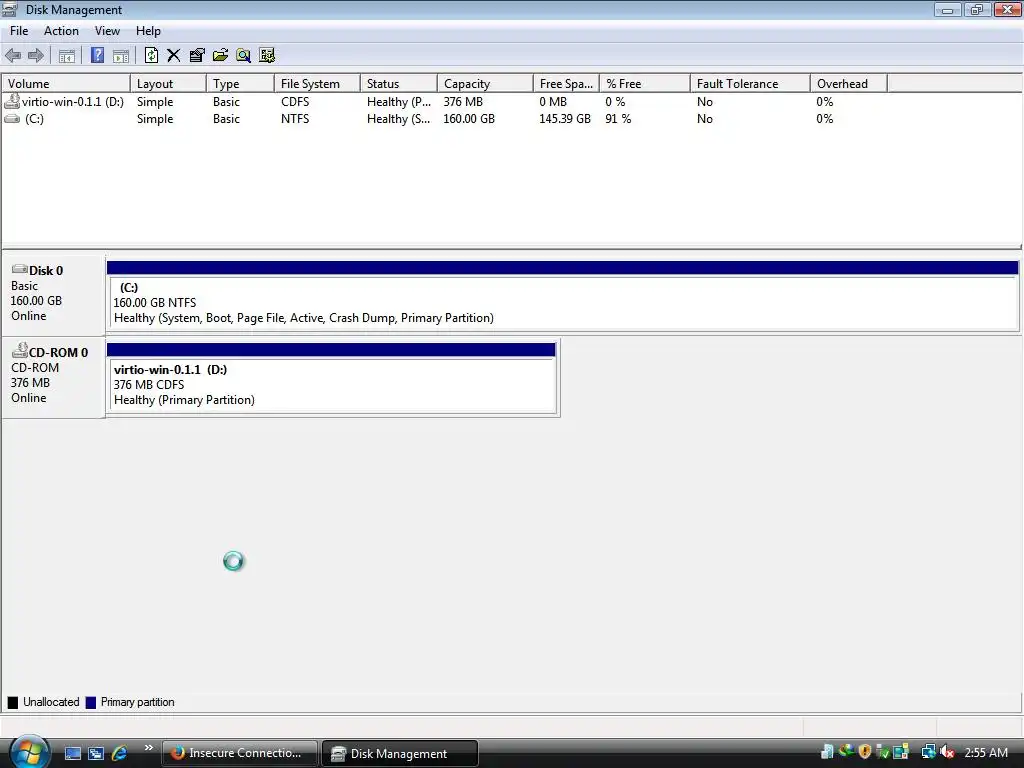Click the Refresh toolbar icon
Screen dimensions: 1024x768
pyautogui.click(x=151, y=56)
